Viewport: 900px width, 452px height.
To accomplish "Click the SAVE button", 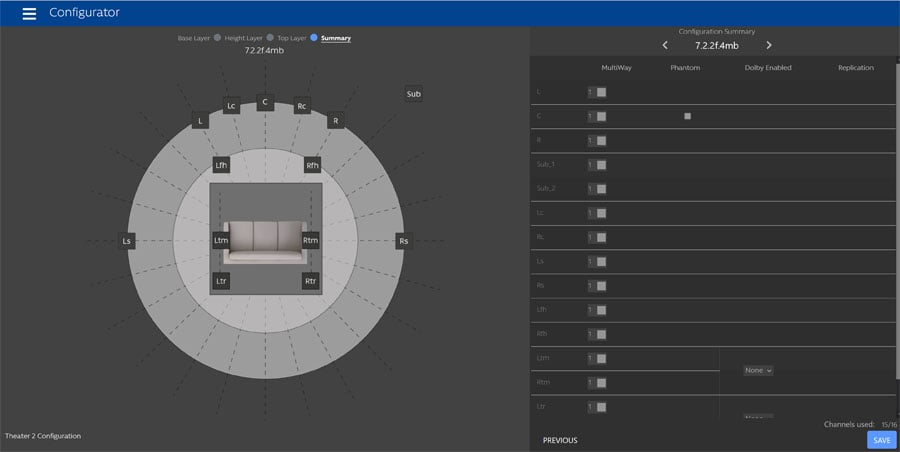I will 881,440.
